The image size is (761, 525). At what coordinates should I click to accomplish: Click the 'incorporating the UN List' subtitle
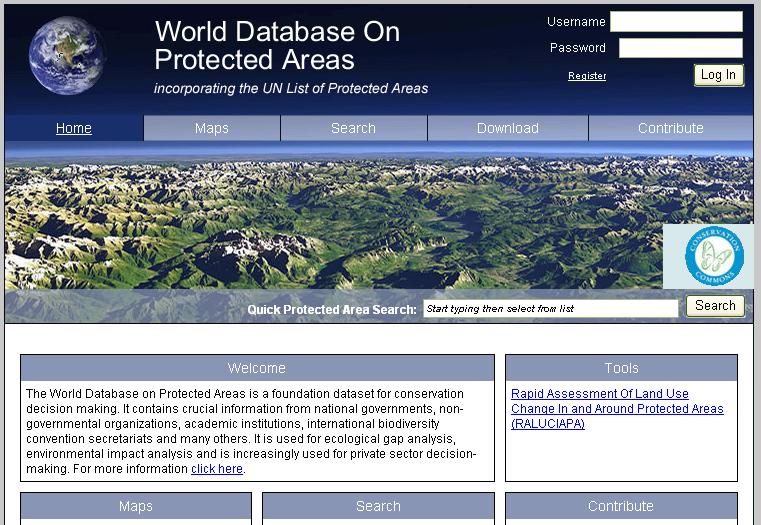(x=291, y=88)
